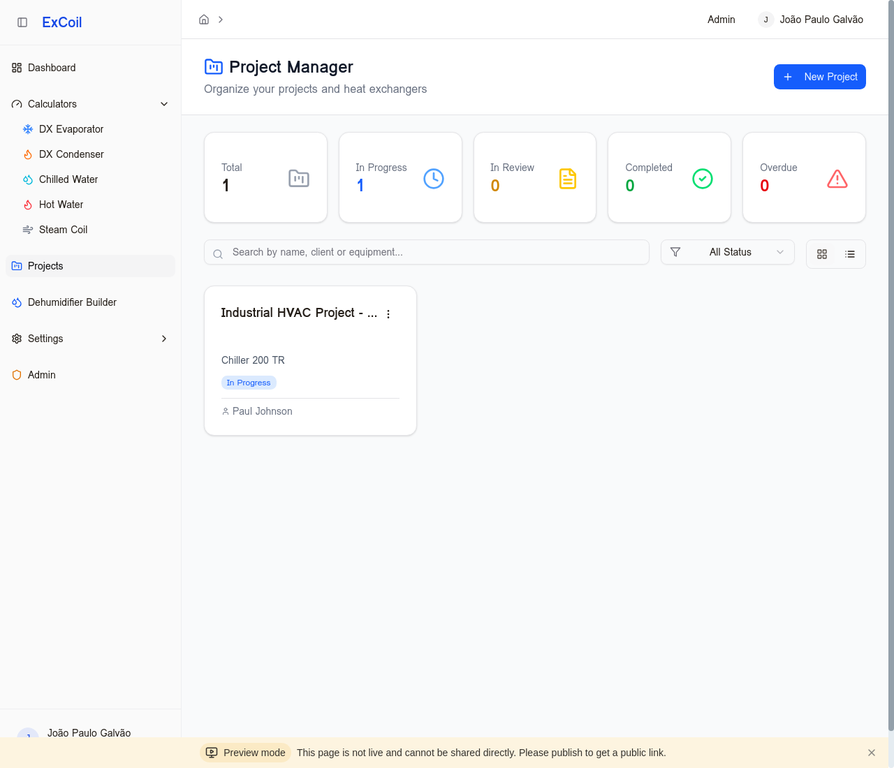
Task: Click the Chilled Water droplet icon
Action: pos(27,179)
